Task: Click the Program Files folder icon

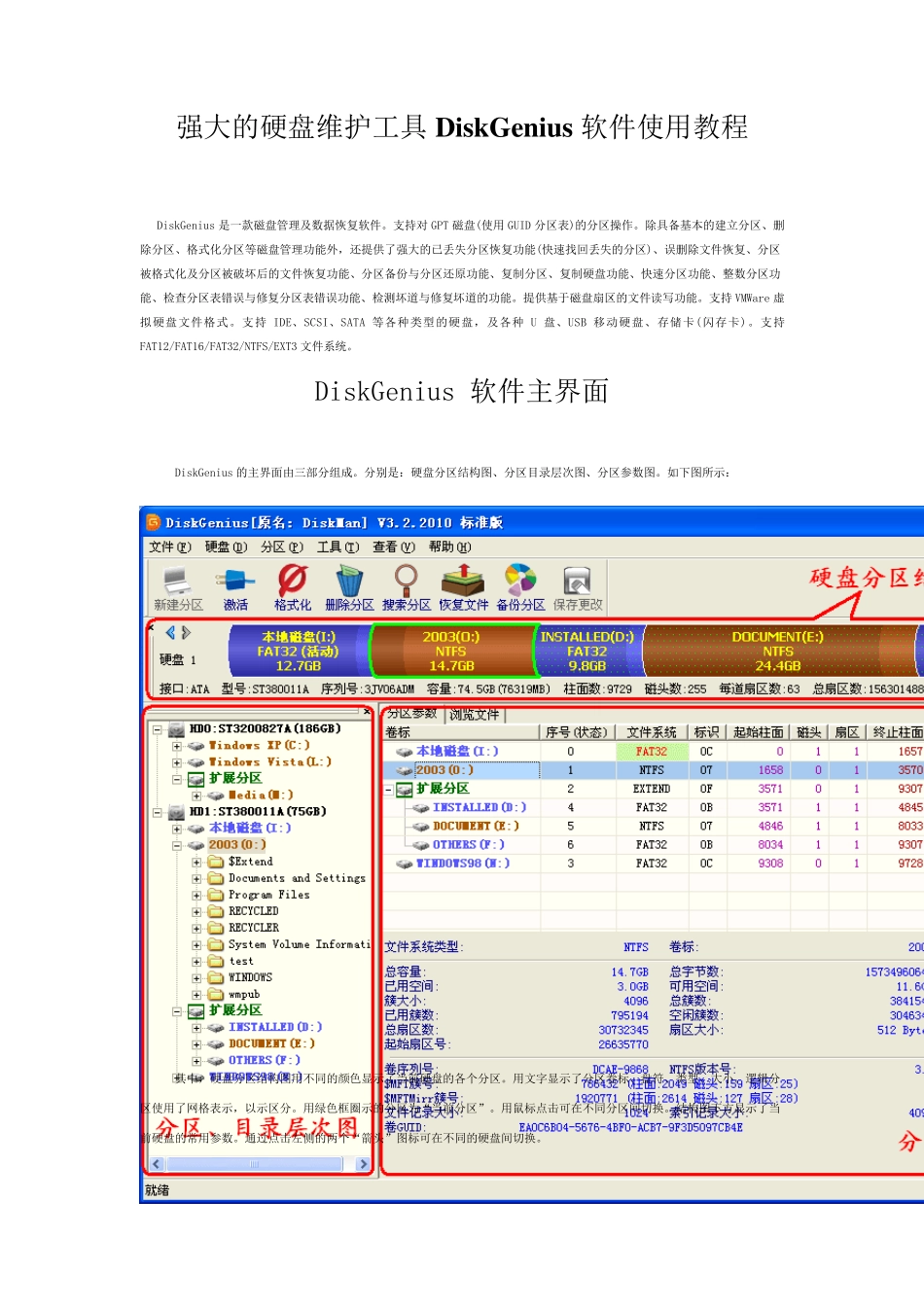Action: (x=216, y=895)
